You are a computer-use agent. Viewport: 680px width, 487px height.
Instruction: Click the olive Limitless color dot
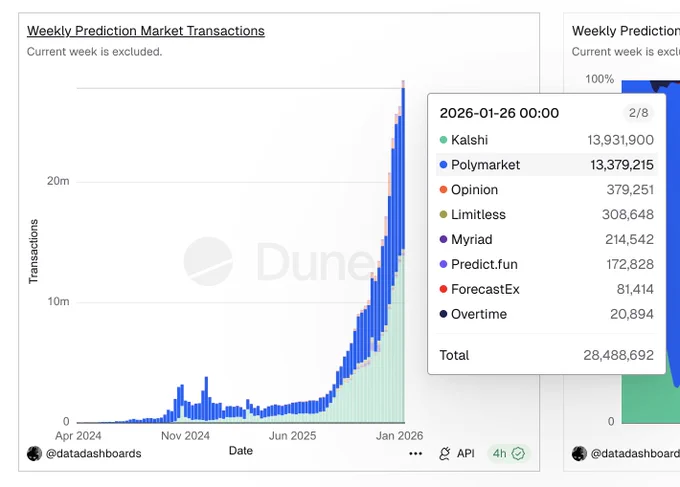click(443, 214)
